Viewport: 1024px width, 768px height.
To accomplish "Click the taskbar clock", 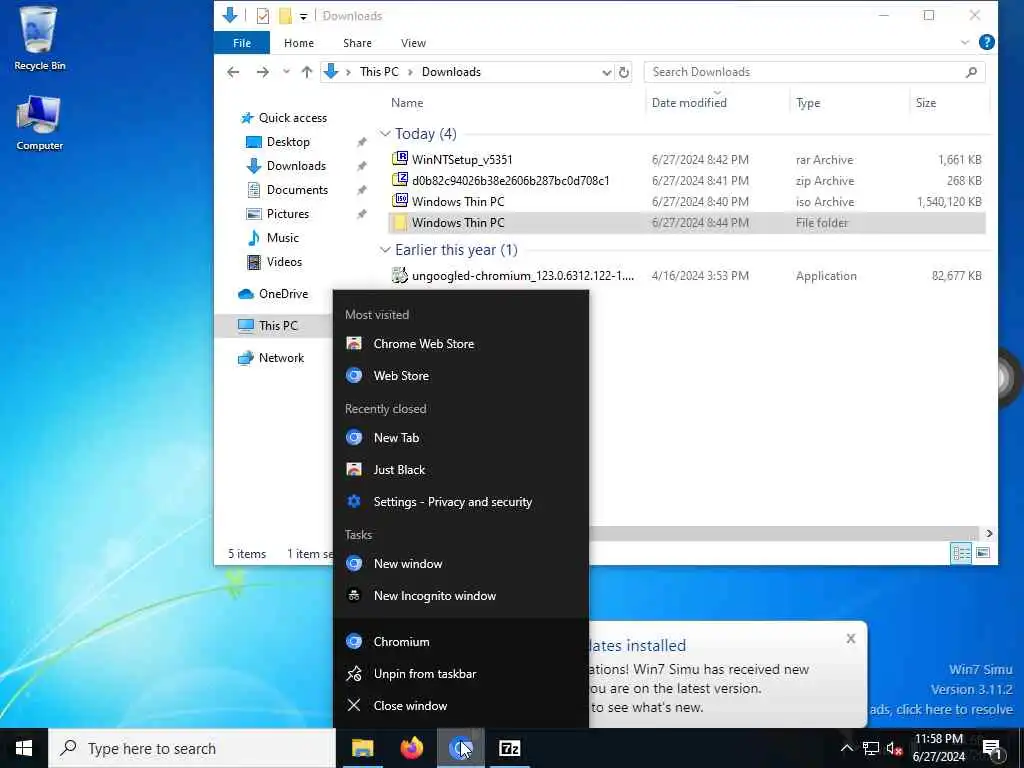I will [939, 748].
